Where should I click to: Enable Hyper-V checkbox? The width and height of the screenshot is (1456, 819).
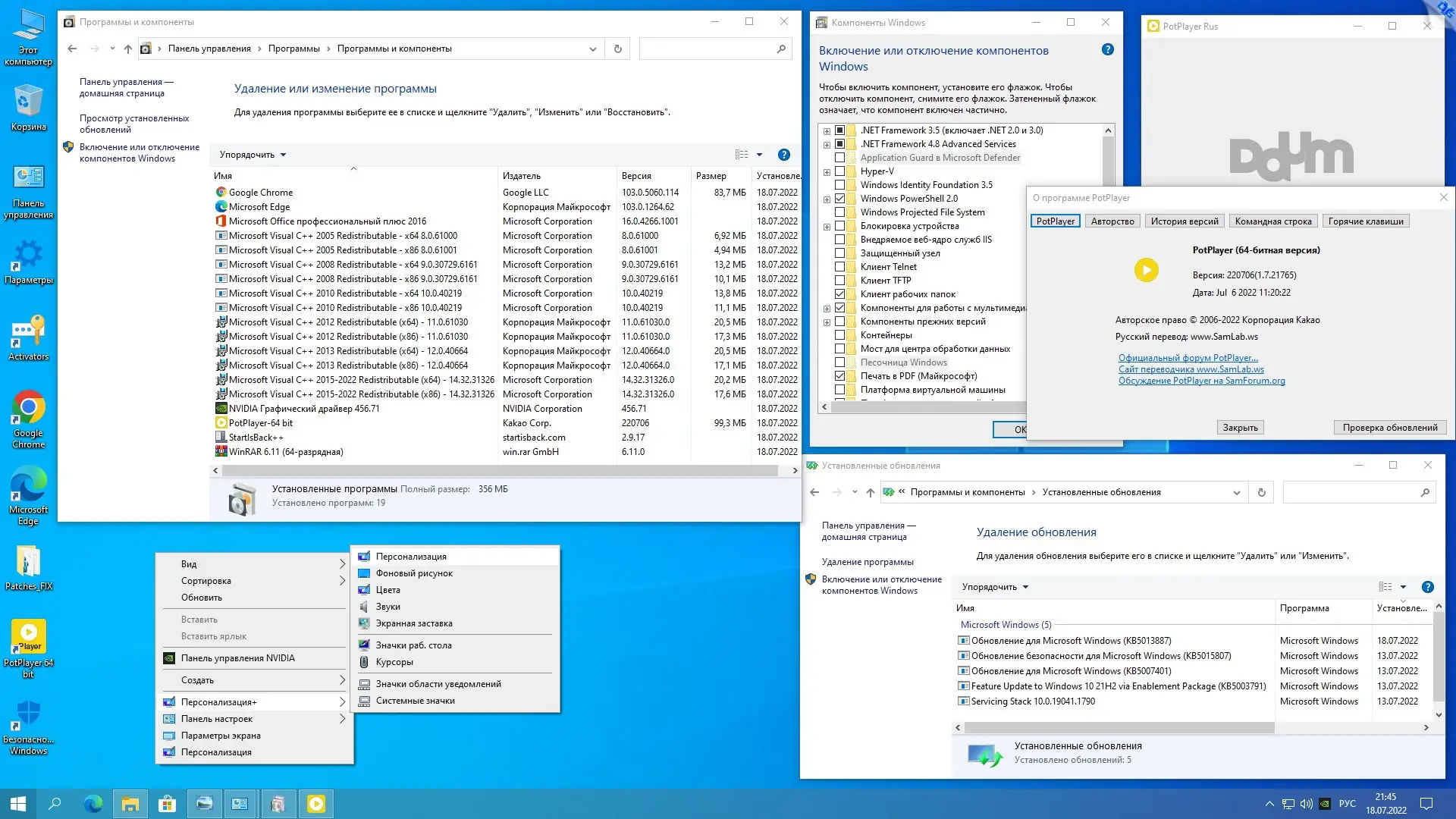[x=839, y=171]
